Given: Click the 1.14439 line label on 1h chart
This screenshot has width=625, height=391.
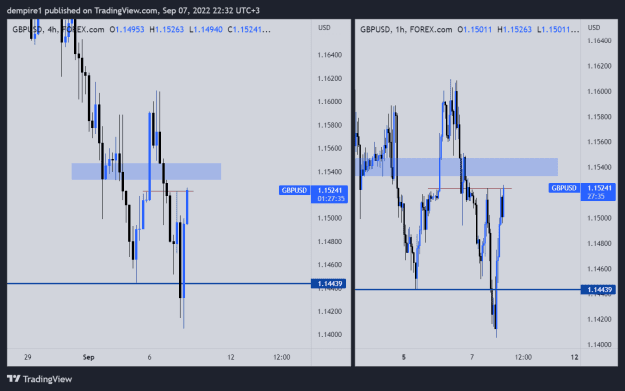Looking at the screenshot, I should pyautogui.click(x=599, y=289).
